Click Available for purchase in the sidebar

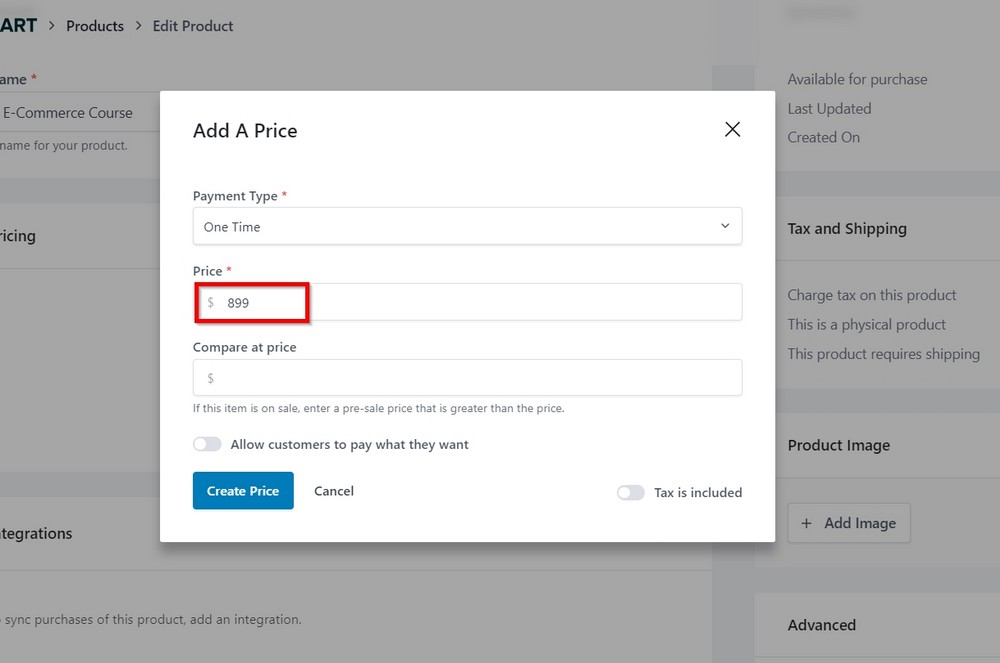(x=856, y=79)
